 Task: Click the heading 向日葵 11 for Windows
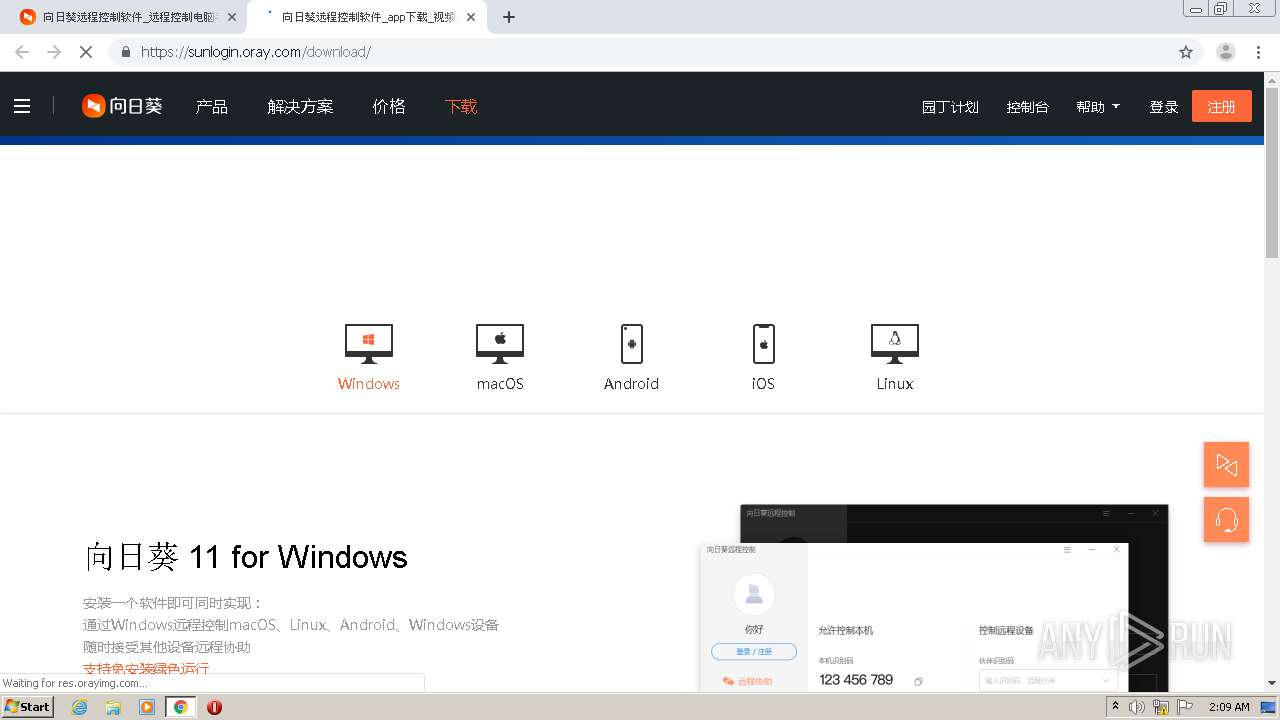pyautogui.click(x=246, y=557)
